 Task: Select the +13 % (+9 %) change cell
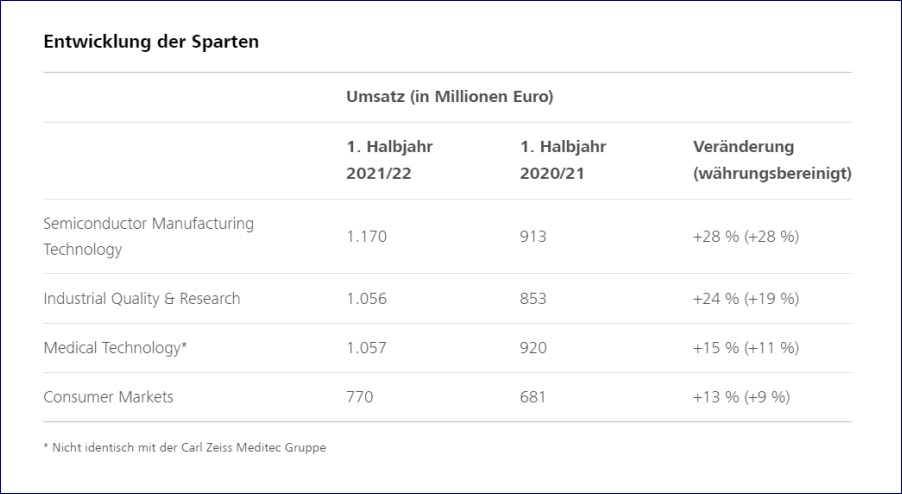pyautogui.click(x=741, y=397)
